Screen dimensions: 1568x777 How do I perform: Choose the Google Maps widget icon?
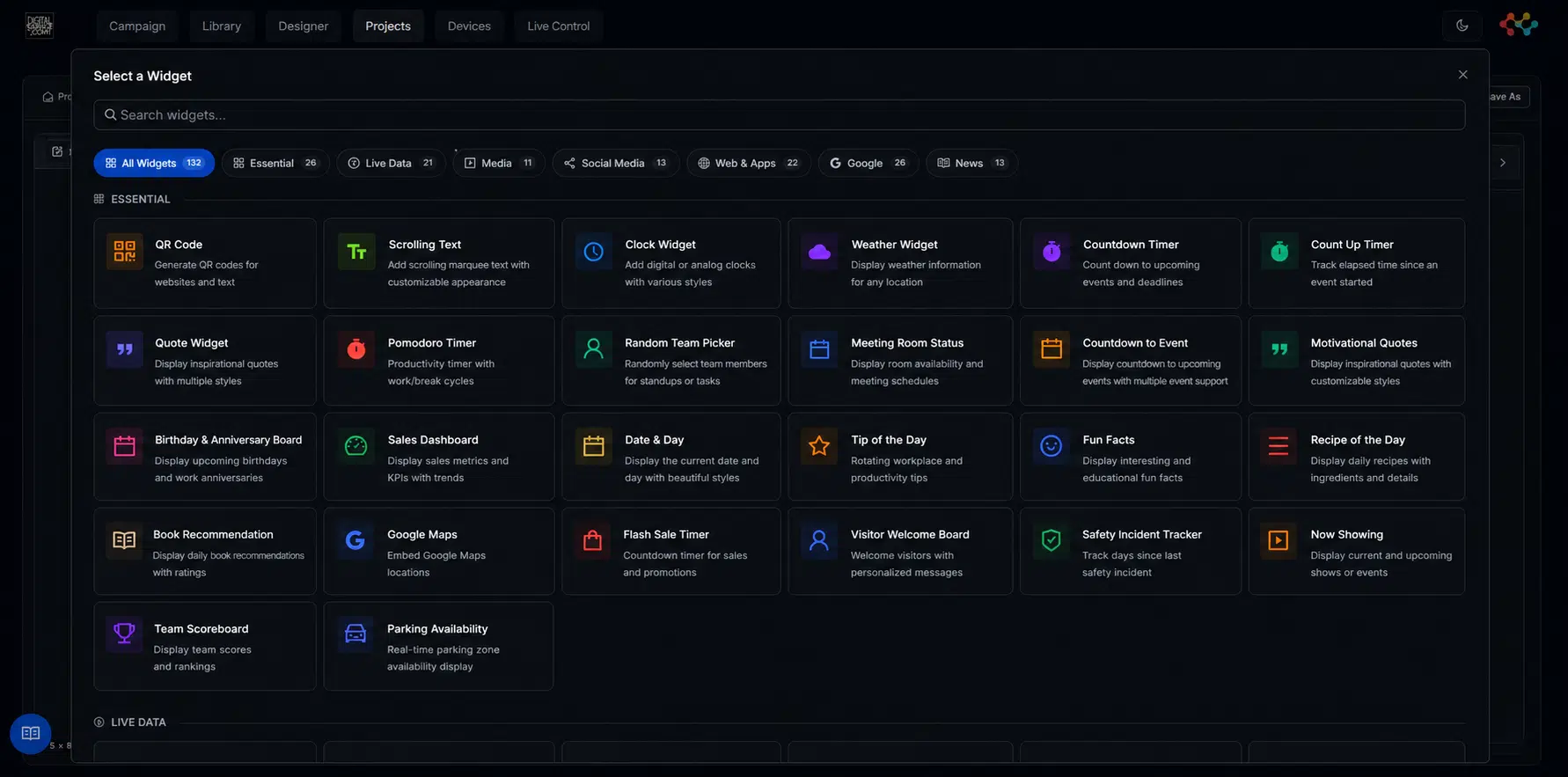[x=355, y=540]
